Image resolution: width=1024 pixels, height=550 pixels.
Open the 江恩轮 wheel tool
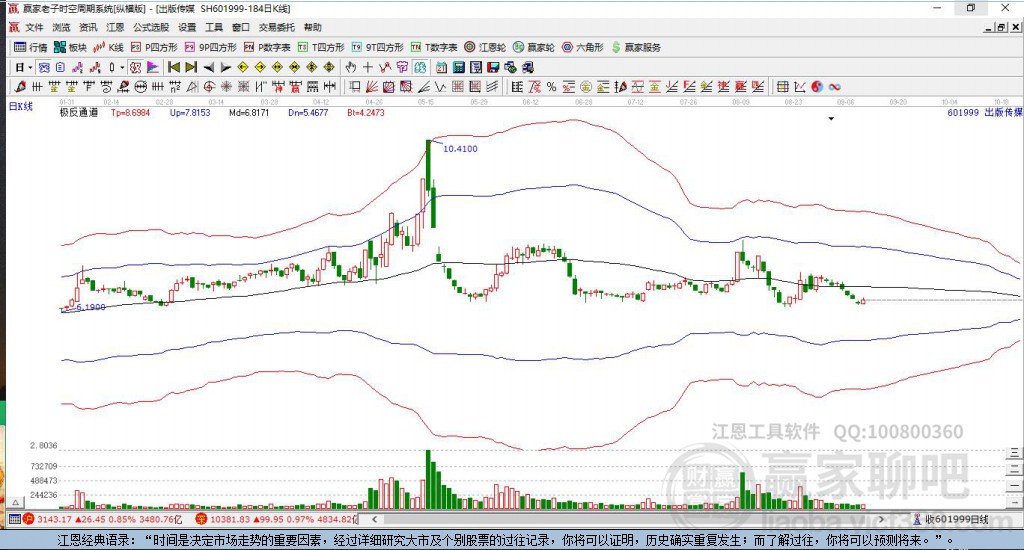[x=485, y=47]
